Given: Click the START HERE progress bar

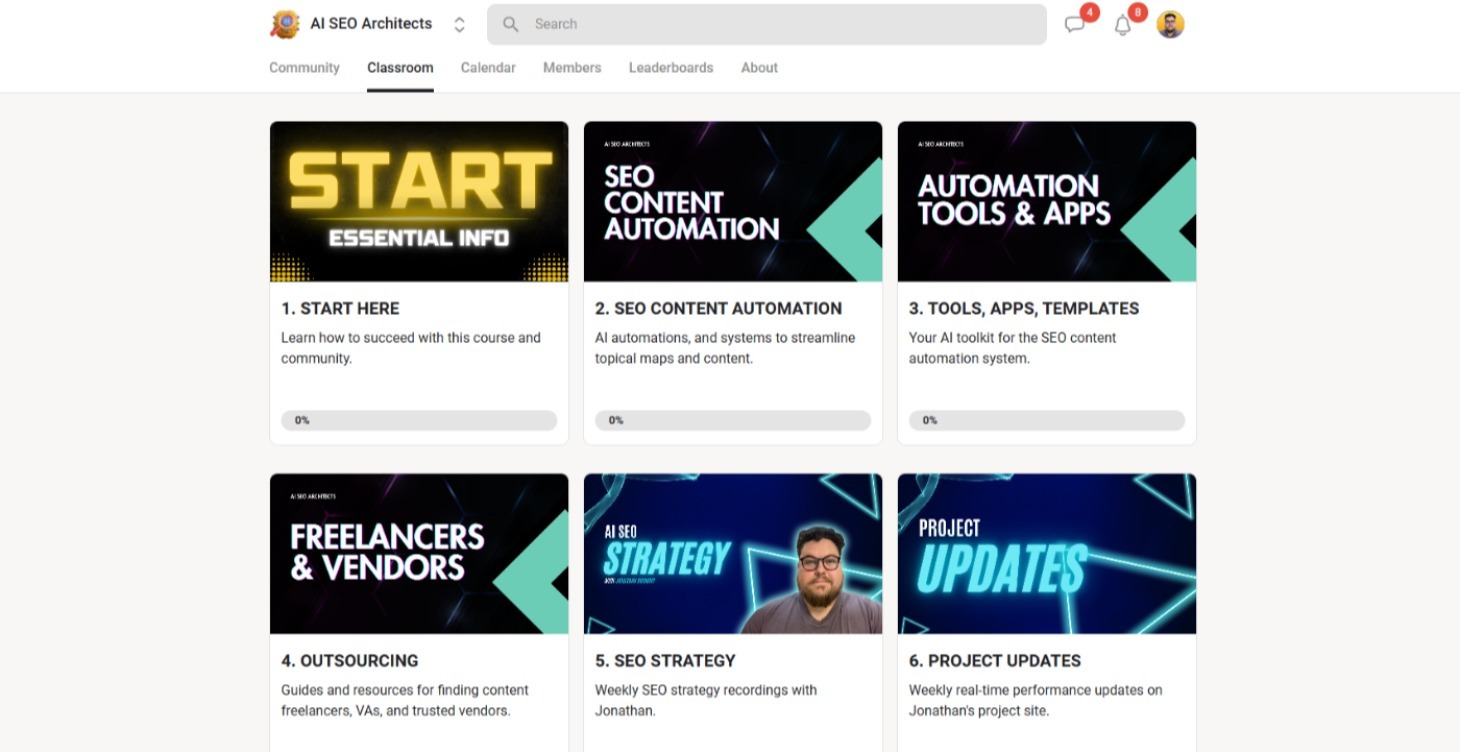Looking at the screenshot, I should [x=419, y=421].
